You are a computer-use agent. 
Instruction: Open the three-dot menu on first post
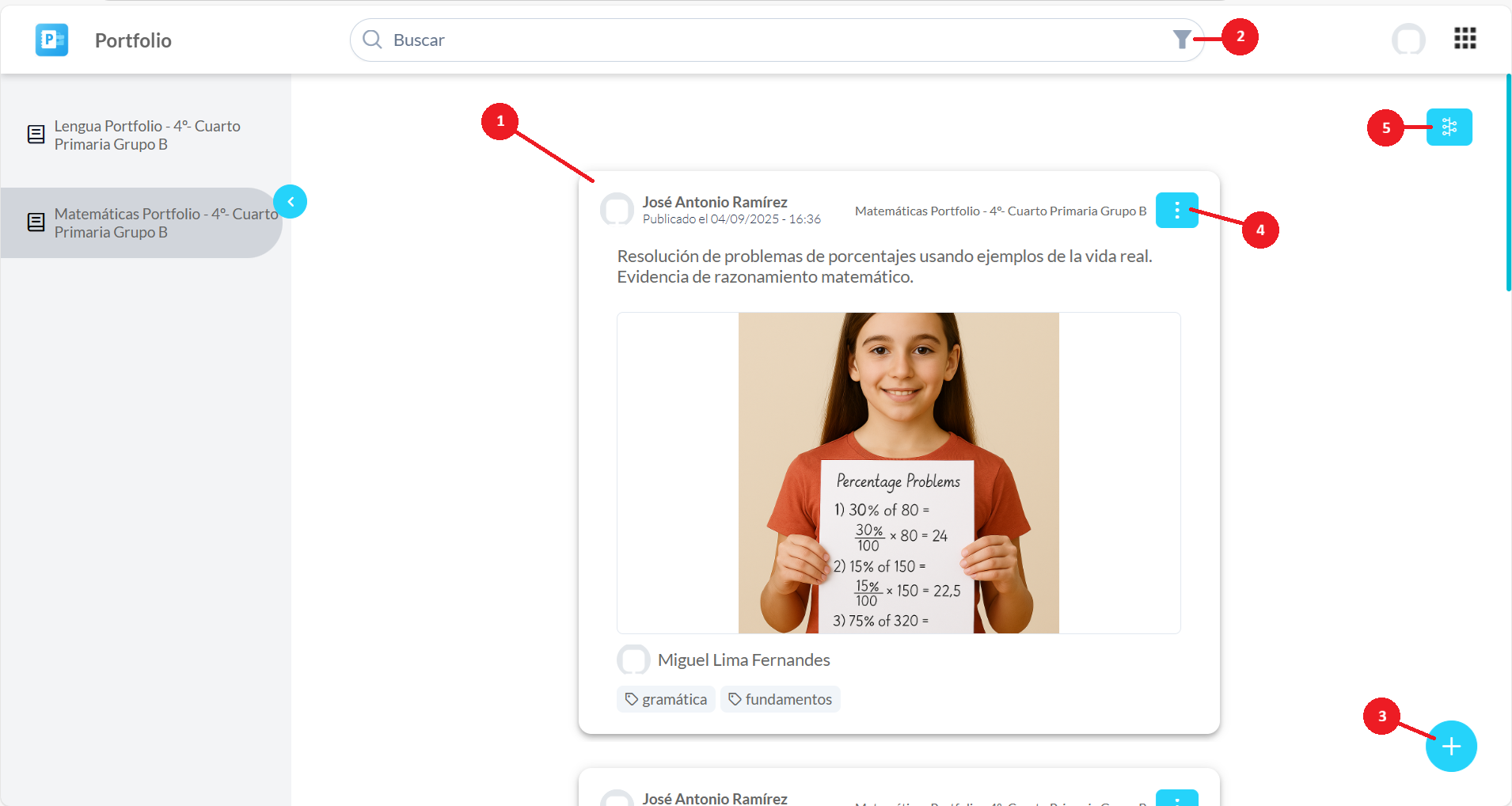1176,211
